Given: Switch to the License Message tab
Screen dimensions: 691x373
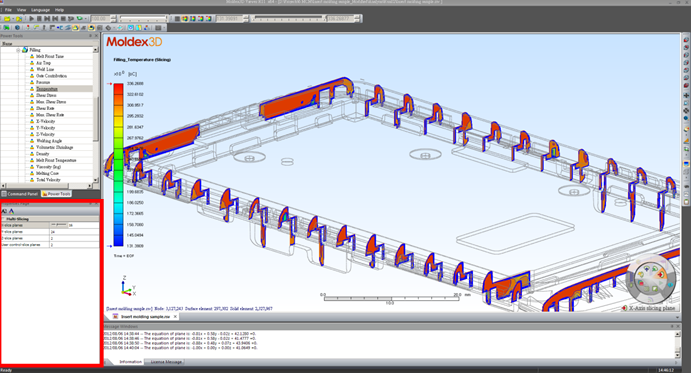Looking at the screenshot, I should 166,362.
